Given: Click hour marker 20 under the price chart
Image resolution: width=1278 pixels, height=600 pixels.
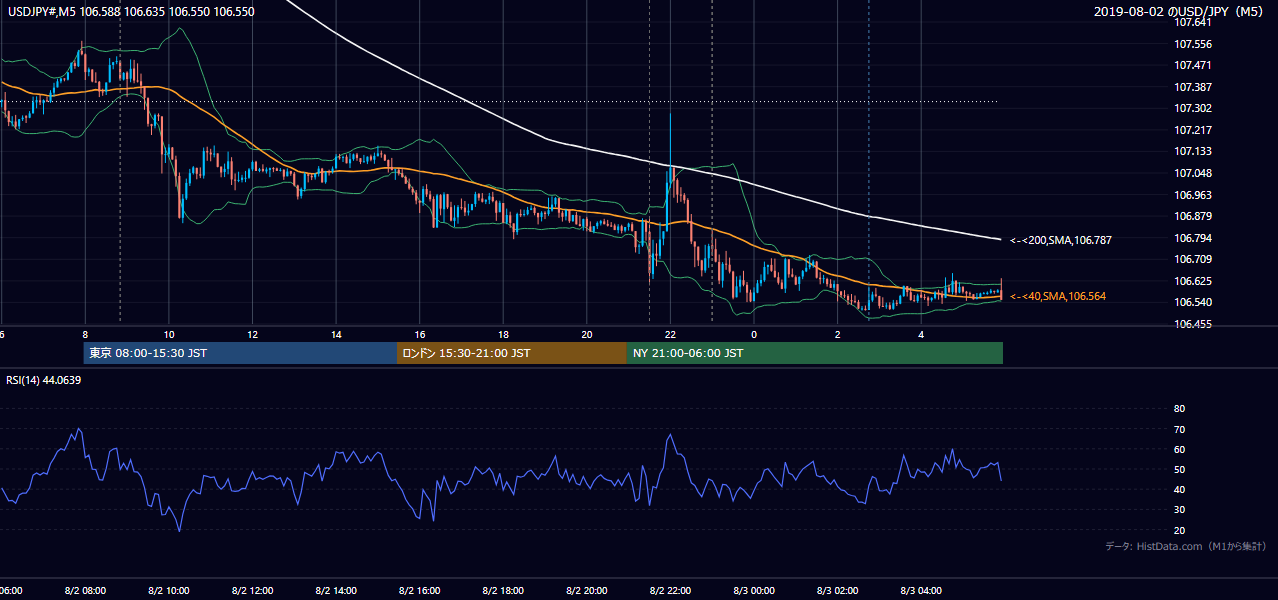Looking at the screenshot, I should [x=587, y=334].
